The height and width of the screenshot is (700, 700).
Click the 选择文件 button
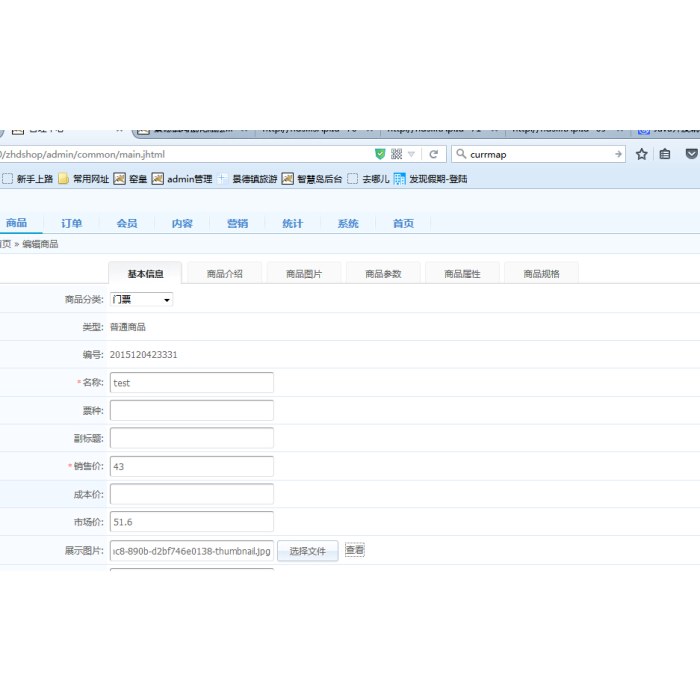tap(308, 551)
